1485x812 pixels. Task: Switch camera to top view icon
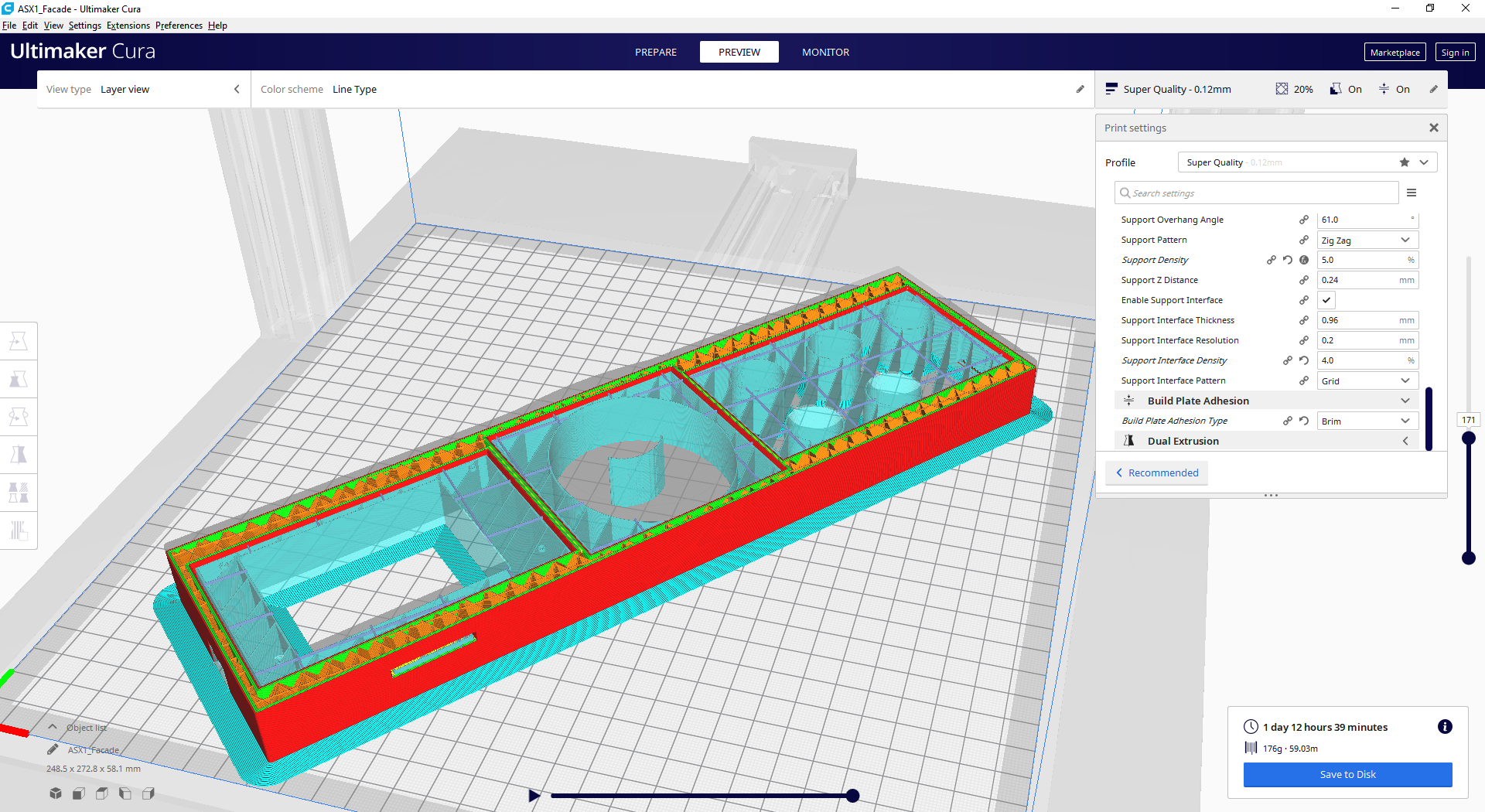click(102, 793)
